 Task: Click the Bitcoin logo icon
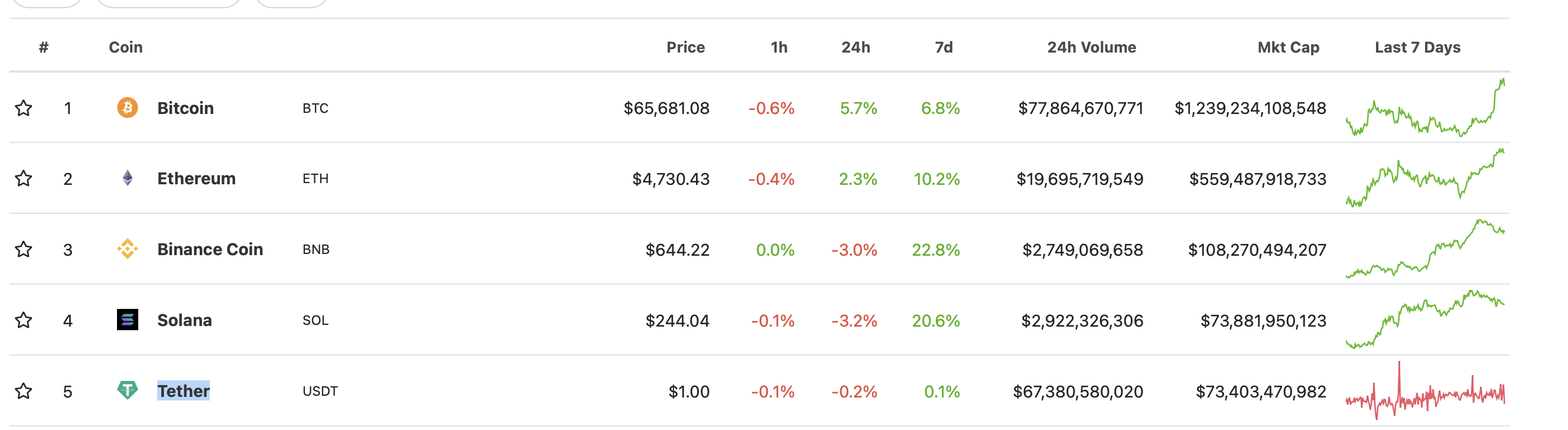tap(127, 107)
